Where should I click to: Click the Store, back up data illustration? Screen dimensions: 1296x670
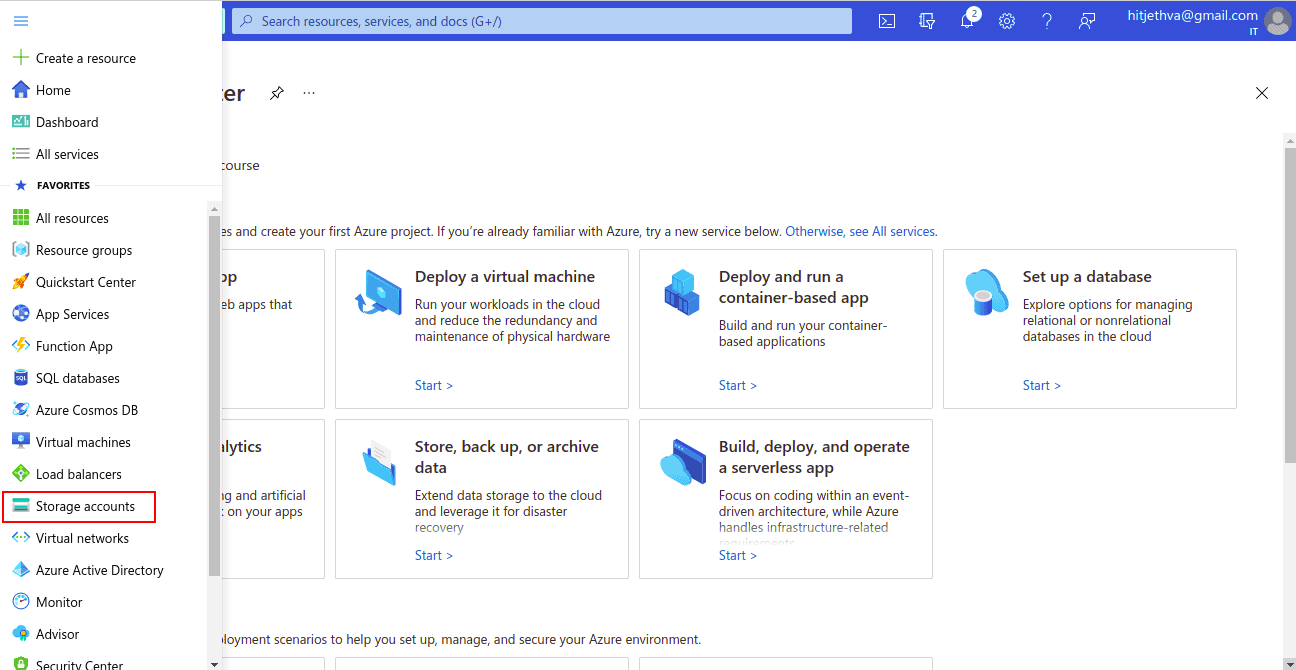(378, 462)
